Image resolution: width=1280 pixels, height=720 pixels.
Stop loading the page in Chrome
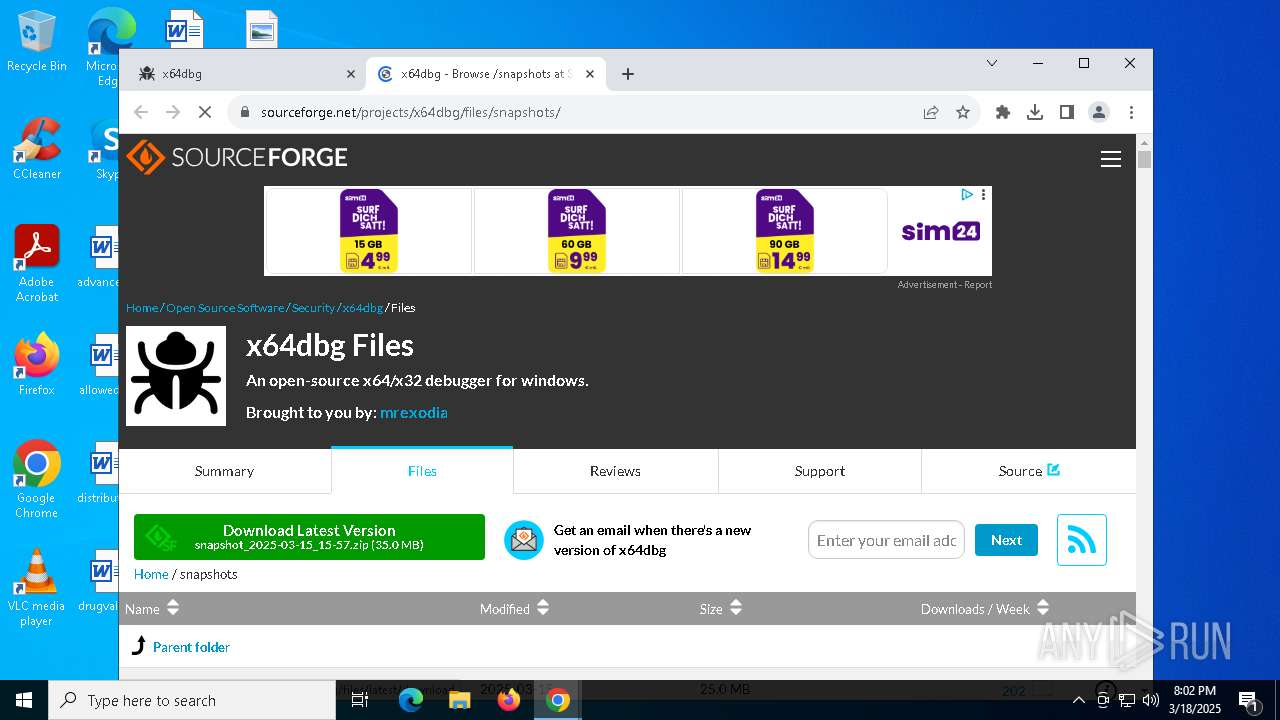[x=205, y=112]
